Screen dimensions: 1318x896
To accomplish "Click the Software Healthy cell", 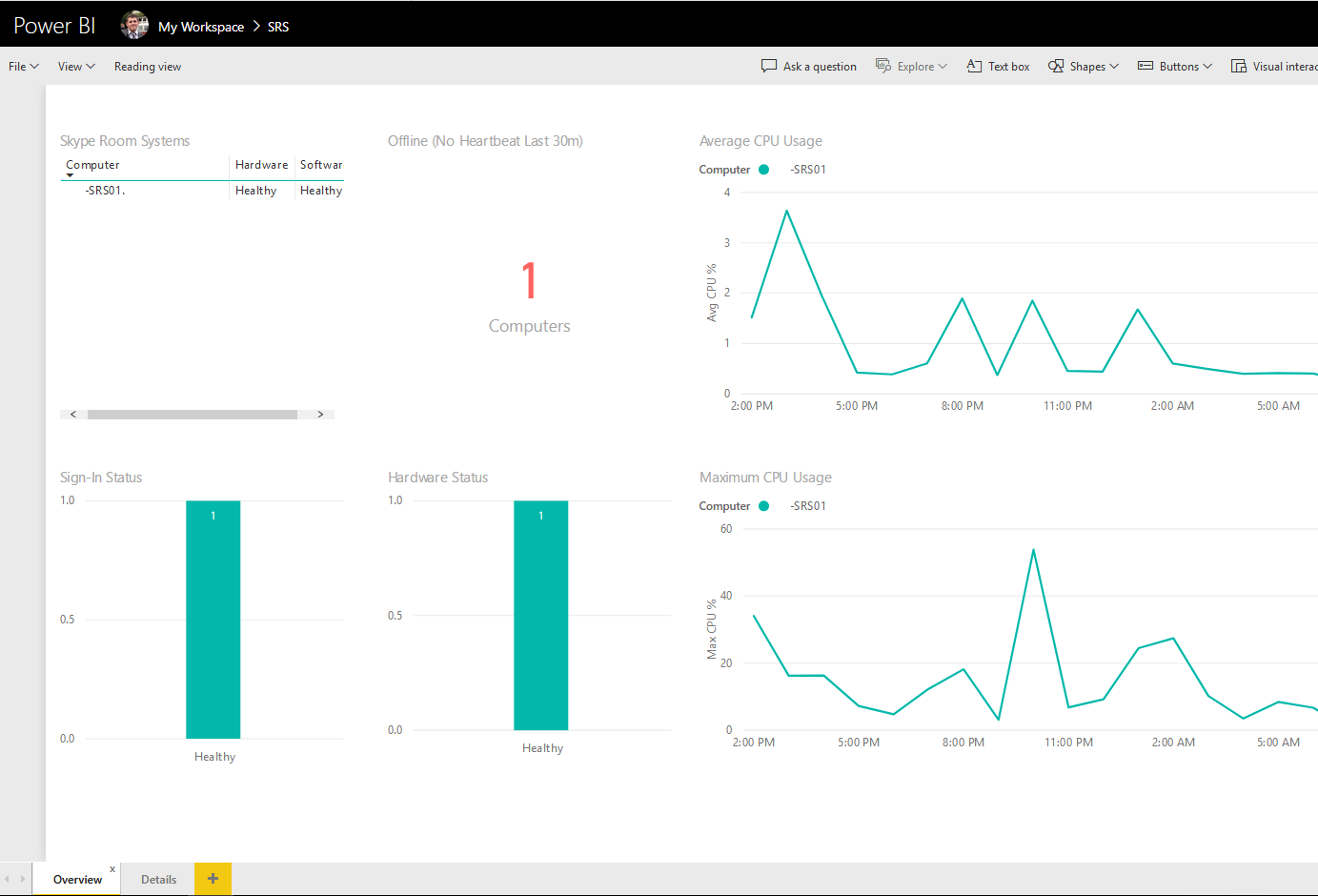I will pos(321,191).
